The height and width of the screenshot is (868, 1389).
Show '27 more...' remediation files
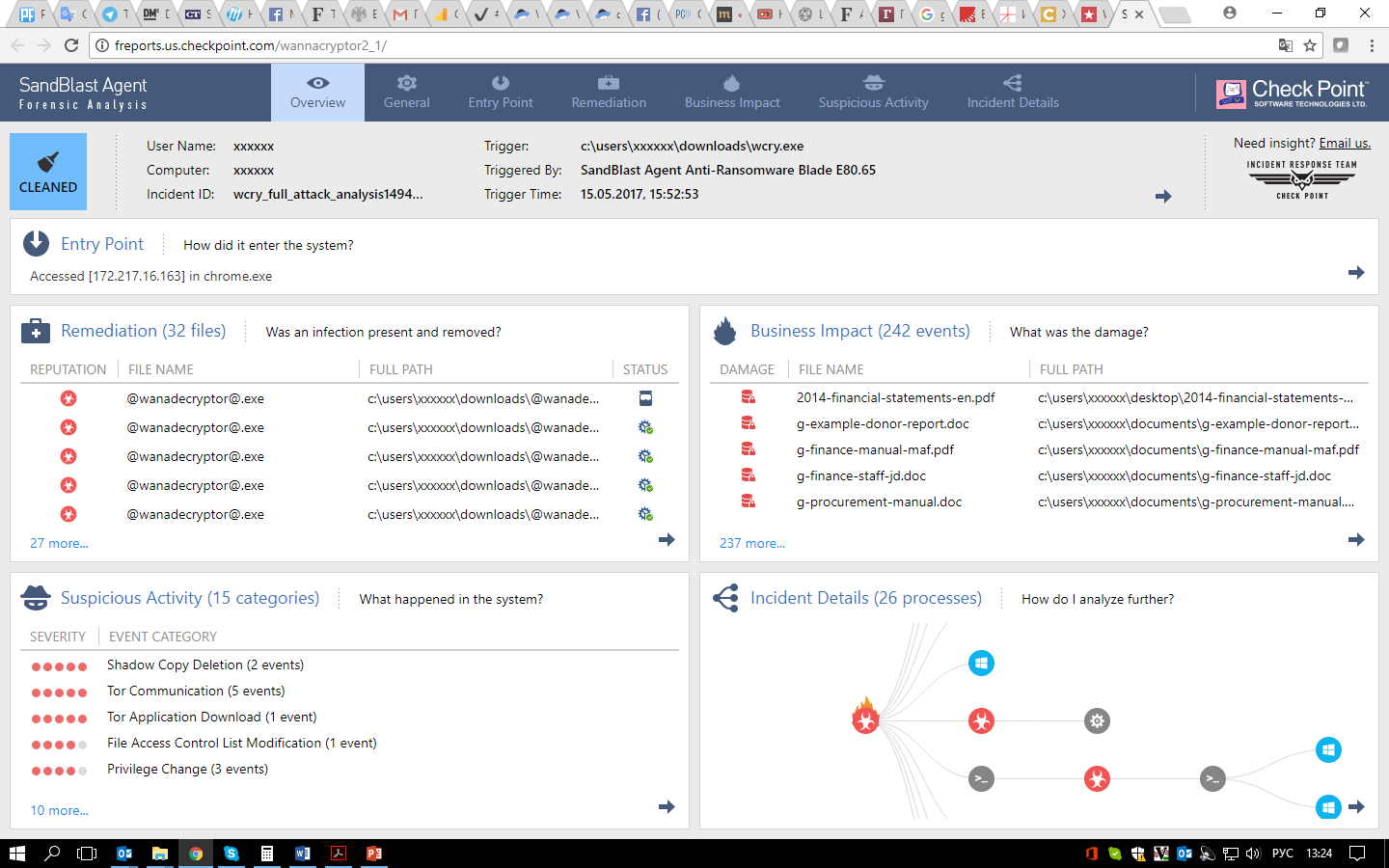coord(59,543)
